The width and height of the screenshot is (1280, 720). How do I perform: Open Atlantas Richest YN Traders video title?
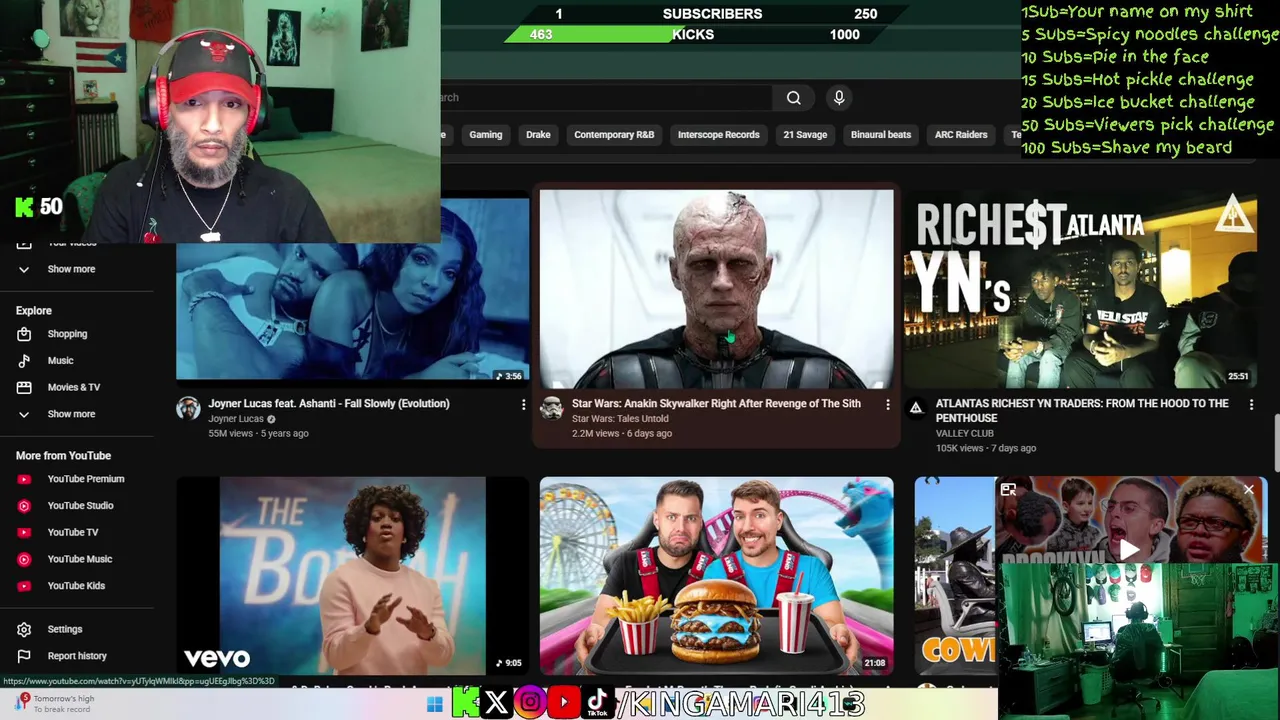(1082, 411)
